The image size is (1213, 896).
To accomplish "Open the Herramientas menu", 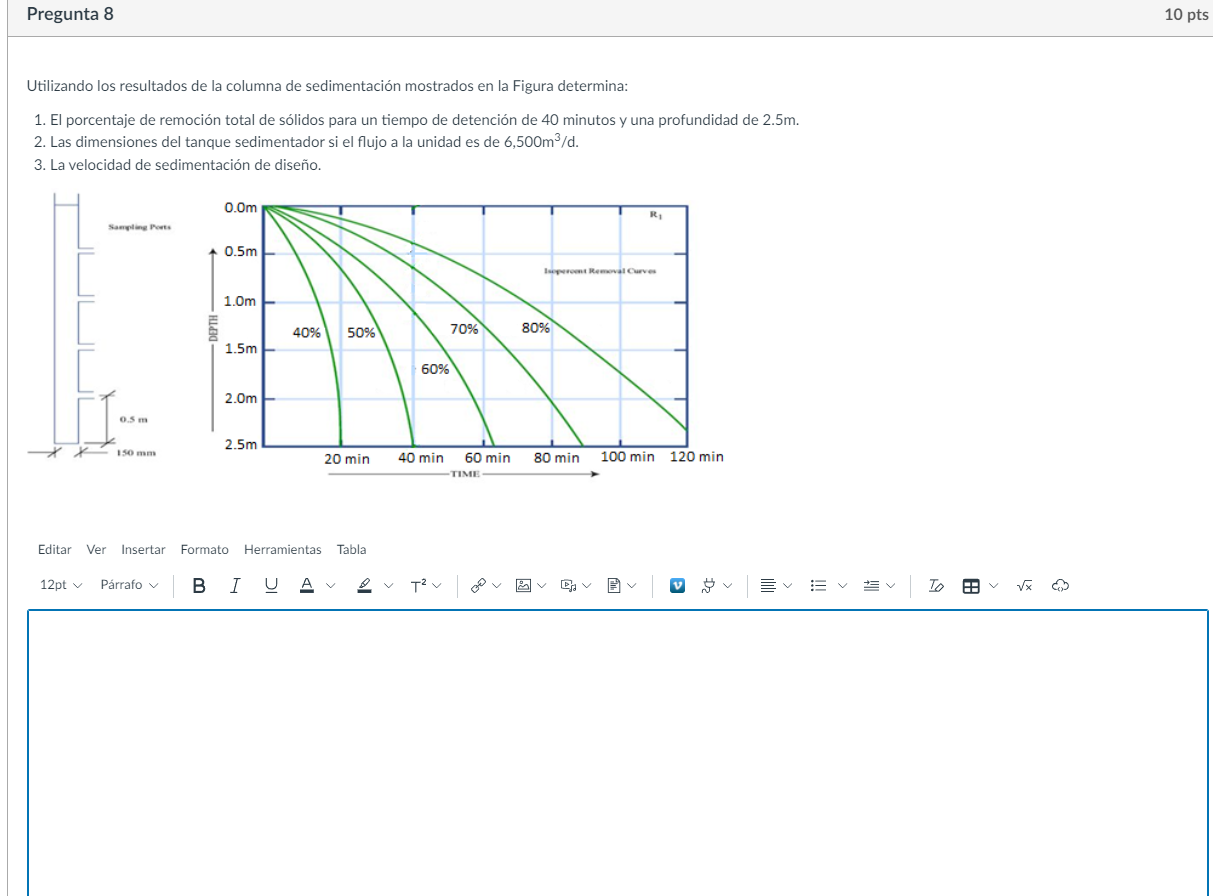I will (283, 549).
